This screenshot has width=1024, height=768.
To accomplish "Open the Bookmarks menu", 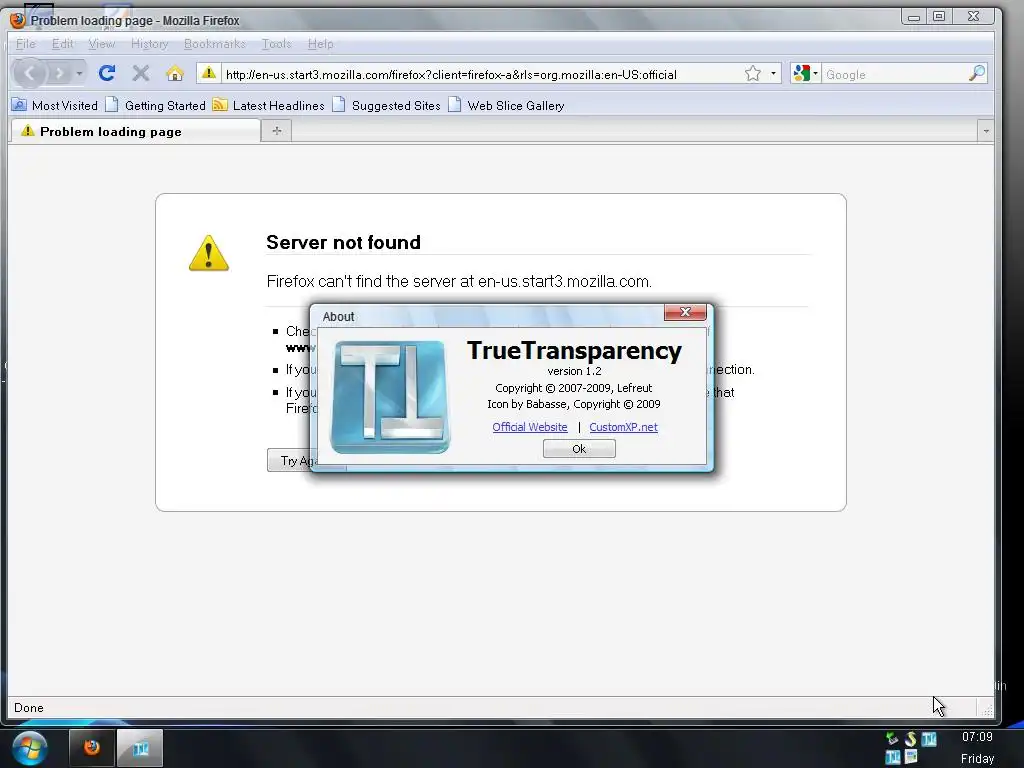I will click(215, 44).
